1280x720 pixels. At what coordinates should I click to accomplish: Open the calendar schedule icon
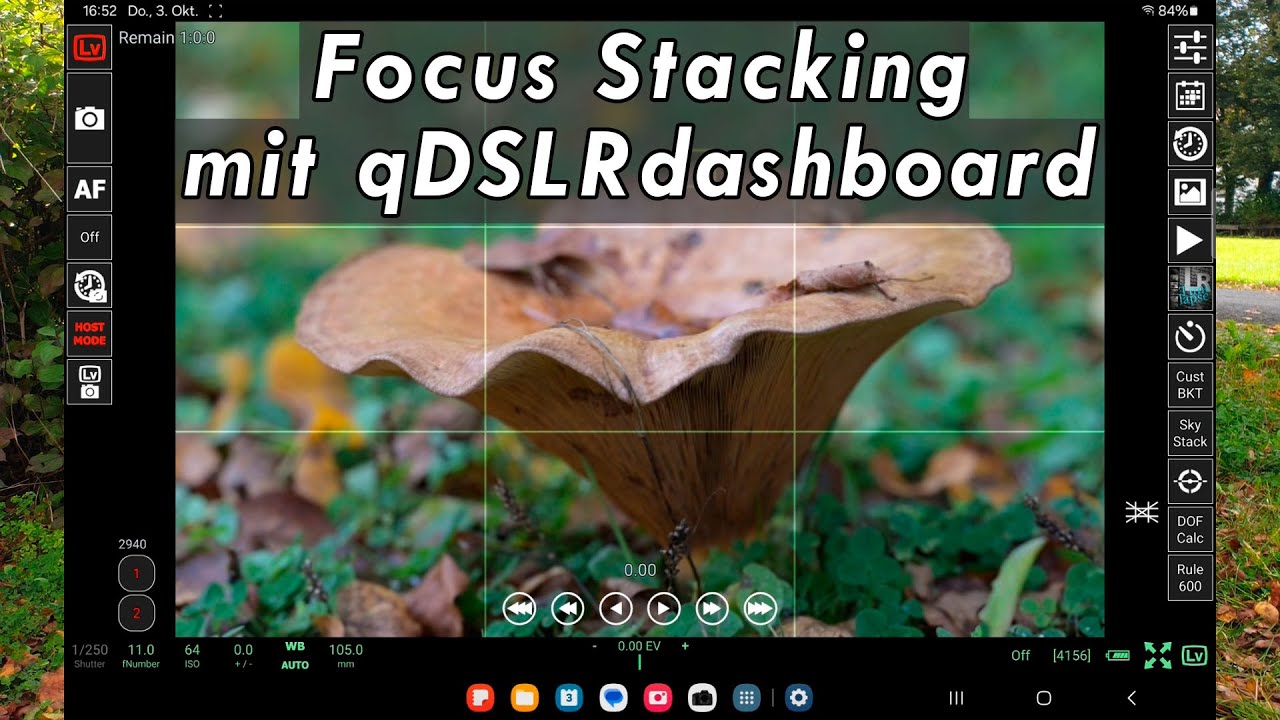pyautogui.click(x=1190, y=95)
